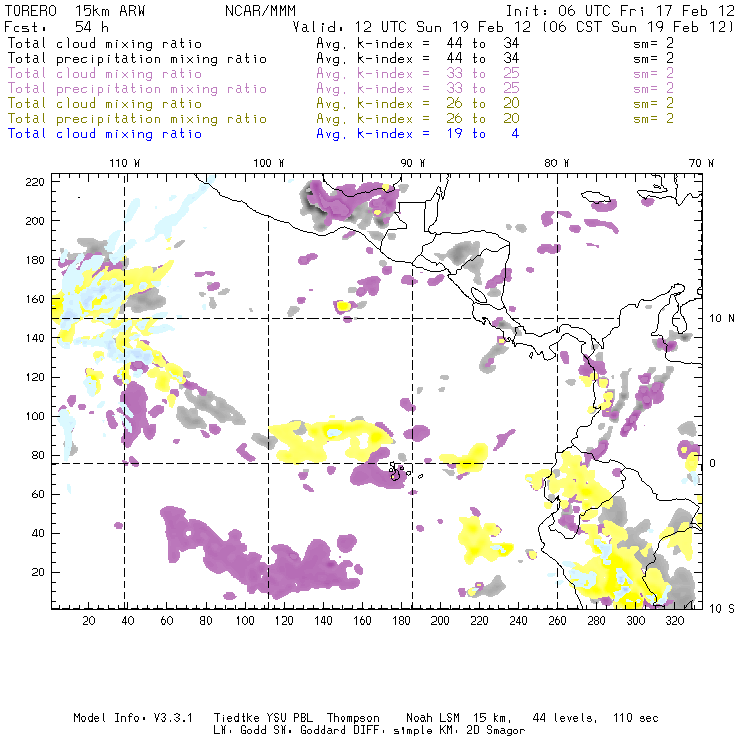Click the 'TORERO 15km ARW' title text
This screenshot has width=740, height=740.
point(75,11)
